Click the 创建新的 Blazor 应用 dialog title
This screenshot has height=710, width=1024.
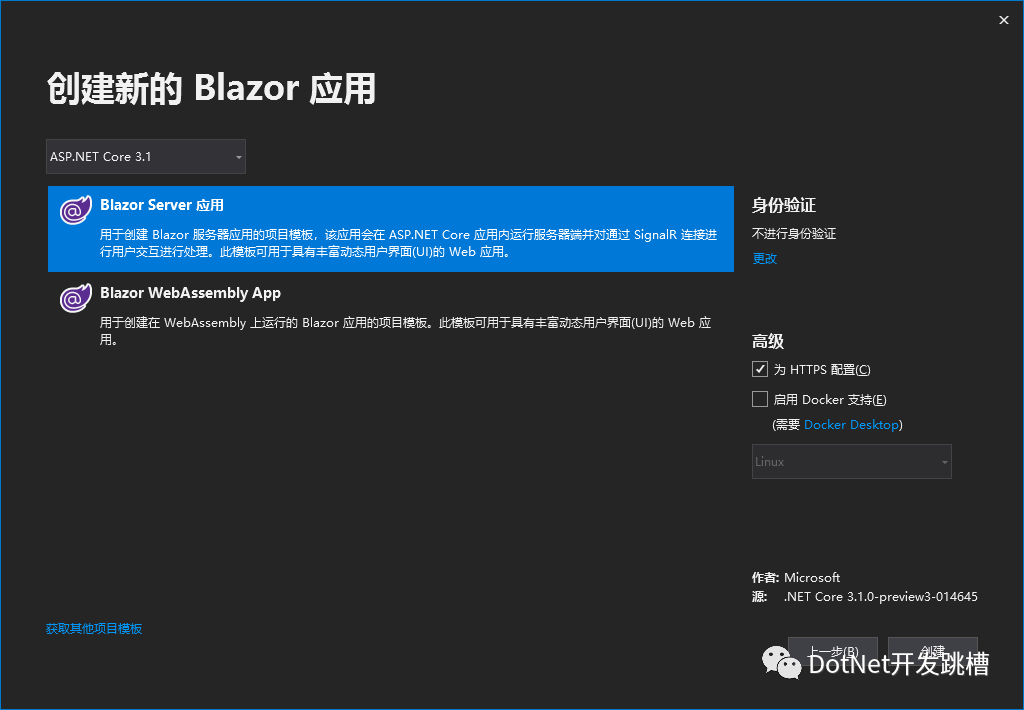(212, 89)
